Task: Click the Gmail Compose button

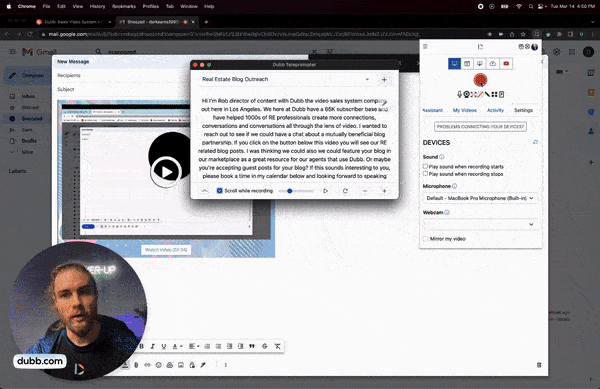Action: coord(27,75)
